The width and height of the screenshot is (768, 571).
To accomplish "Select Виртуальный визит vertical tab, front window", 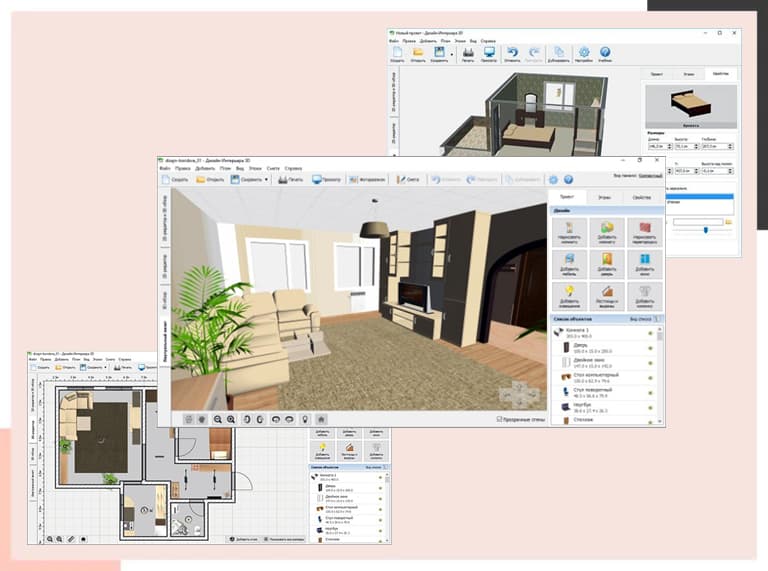I will click(x=165, y=341).
